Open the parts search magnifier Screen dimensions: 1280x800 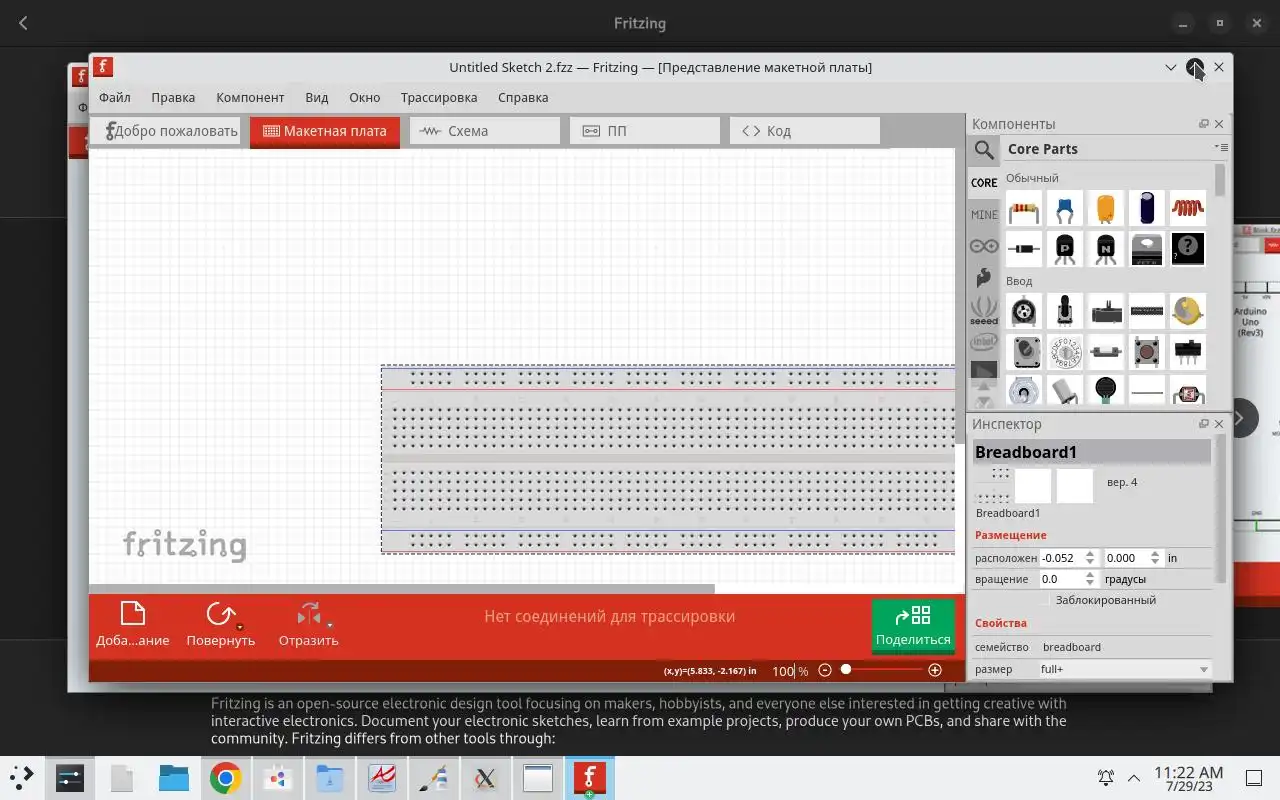(984, 150)
